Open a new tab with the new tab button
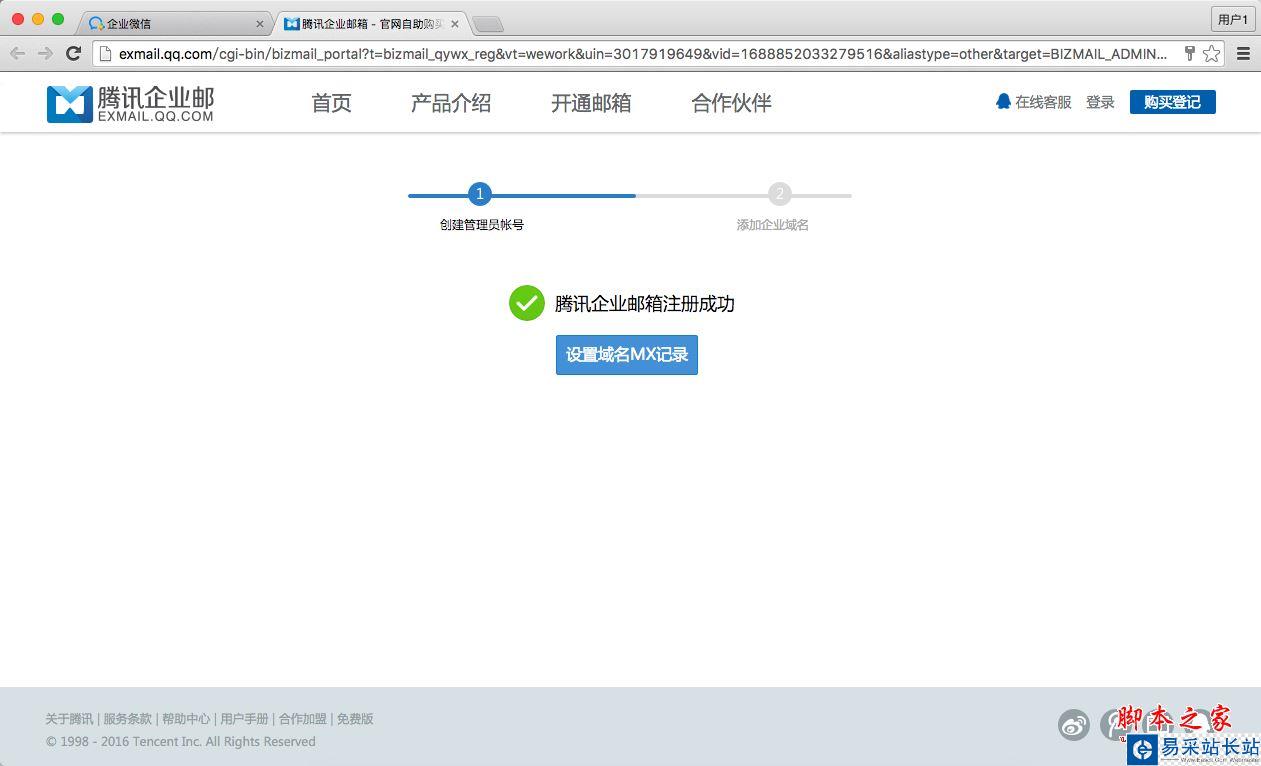The width and height of the screenshot is (1261, 766). pos(487,24)
